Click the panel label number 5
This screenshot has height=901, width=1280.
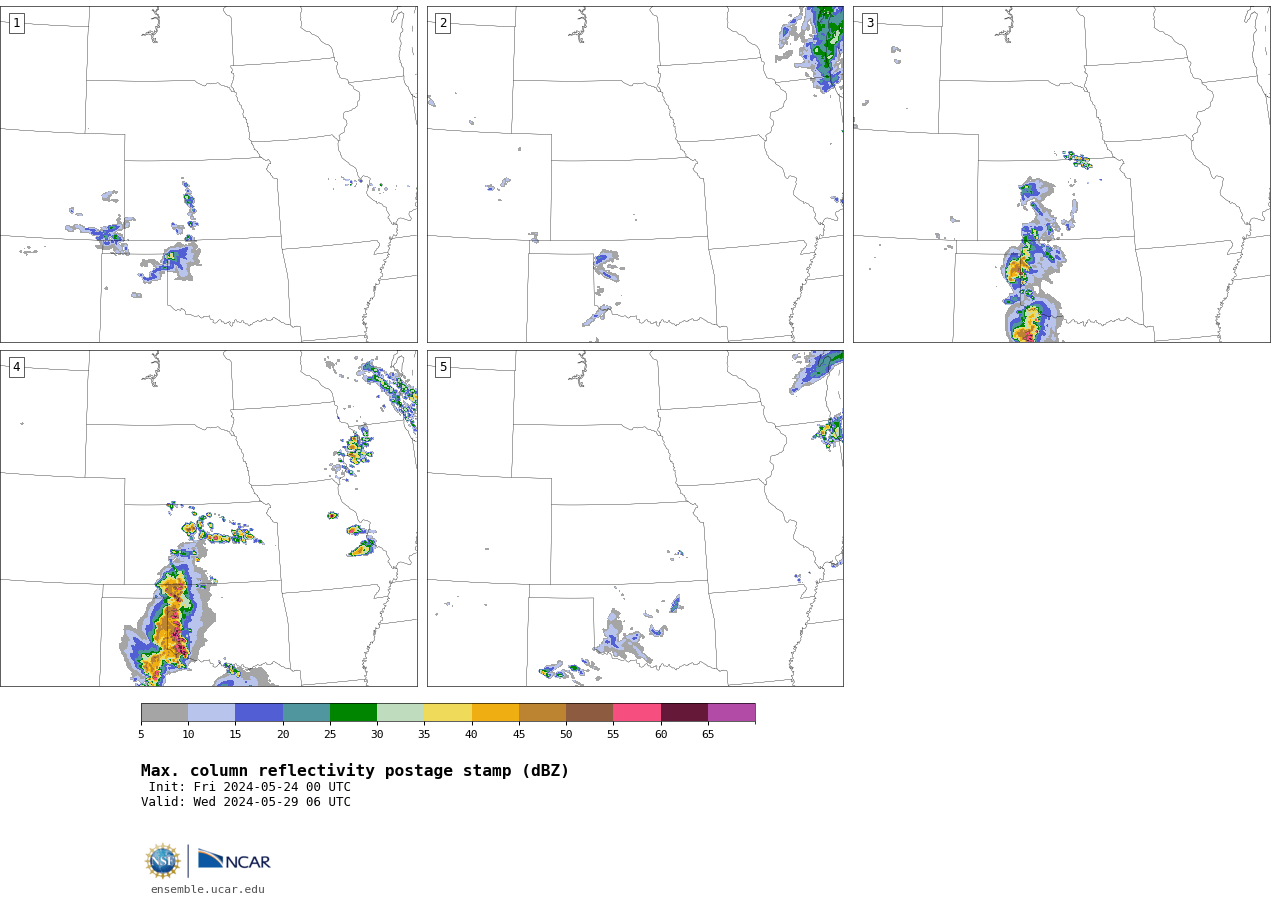[x=443, y=367]
